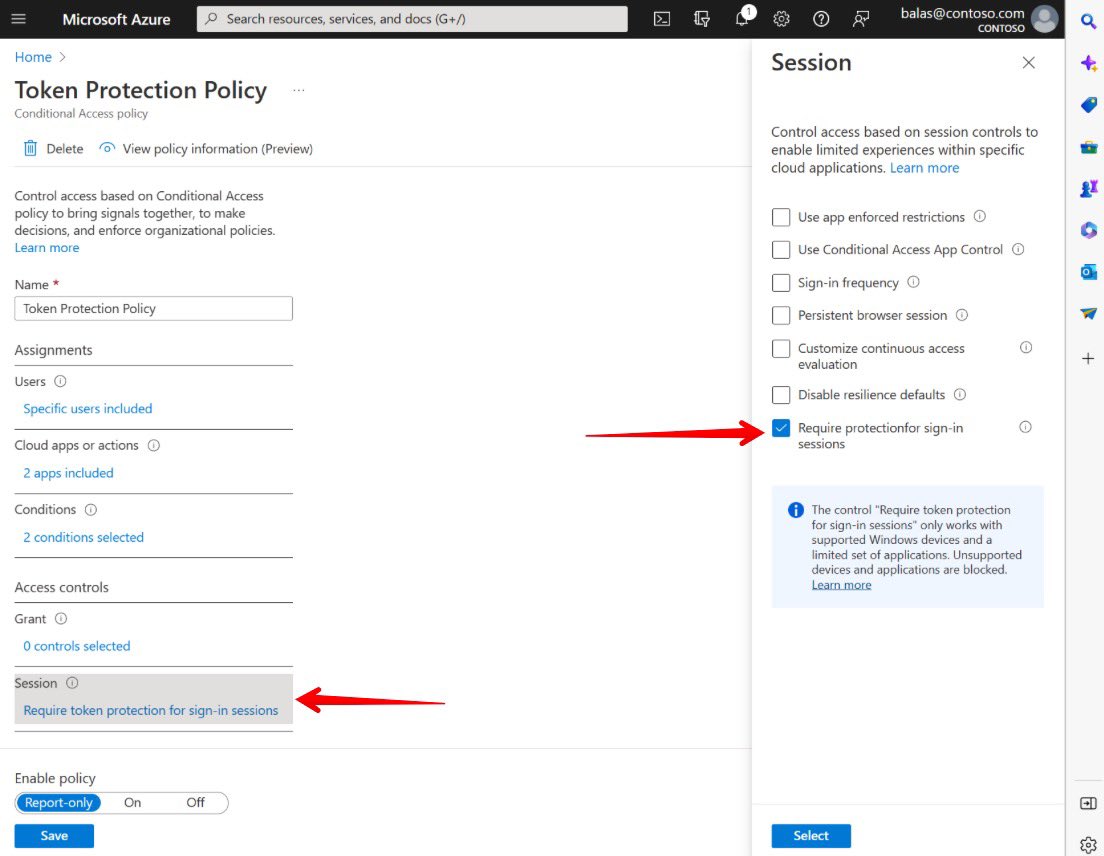The image size is (1104, 856).
Task: Enable Persistent browser session
Action: 781,315
